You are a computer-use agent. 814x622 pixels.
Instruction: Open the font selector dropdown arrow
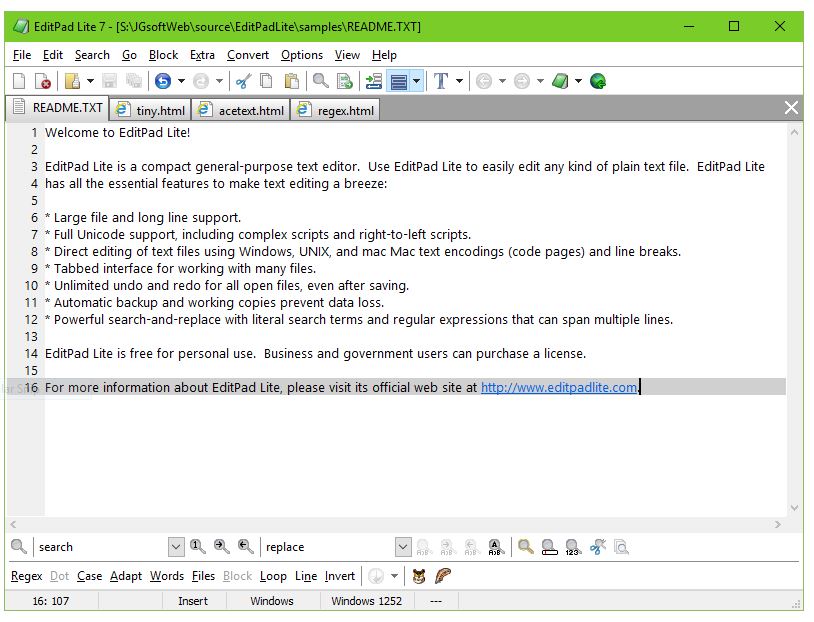[x=458, y=81]
